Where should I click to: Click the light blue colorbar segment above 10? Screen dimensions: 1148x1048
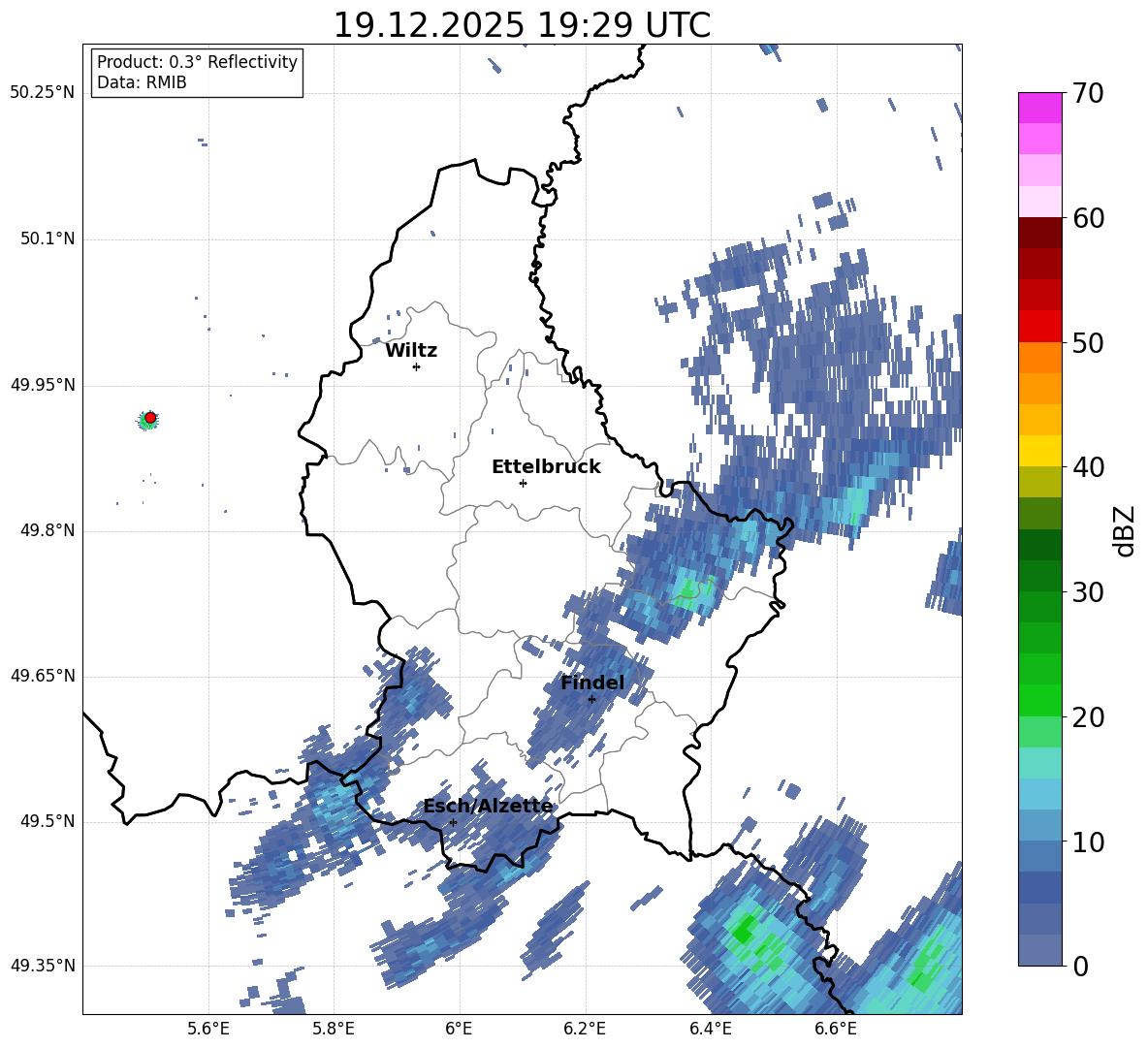[1039, 794]
